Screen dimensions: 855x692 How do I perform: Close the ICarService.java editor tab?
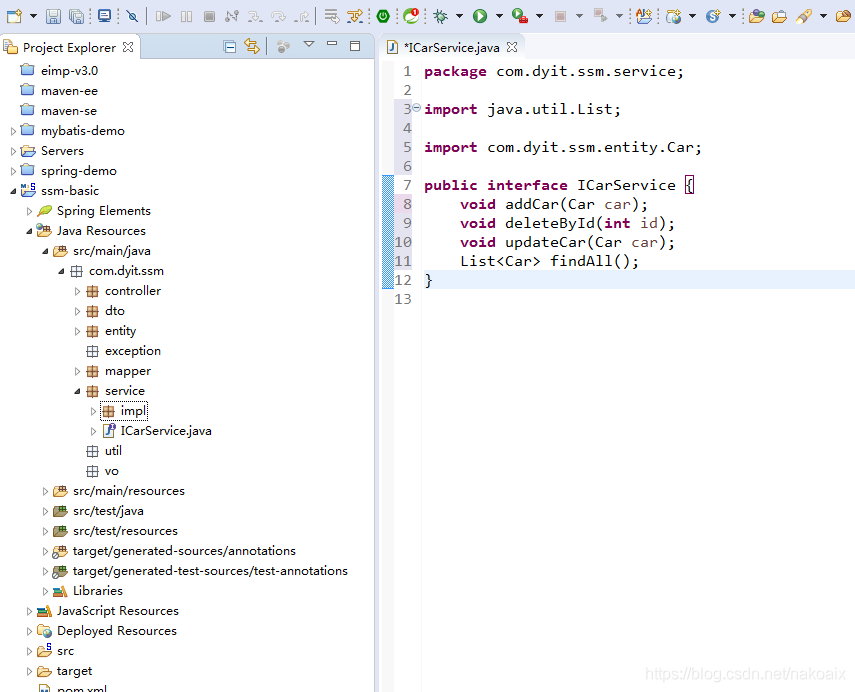tap(511, 47)
